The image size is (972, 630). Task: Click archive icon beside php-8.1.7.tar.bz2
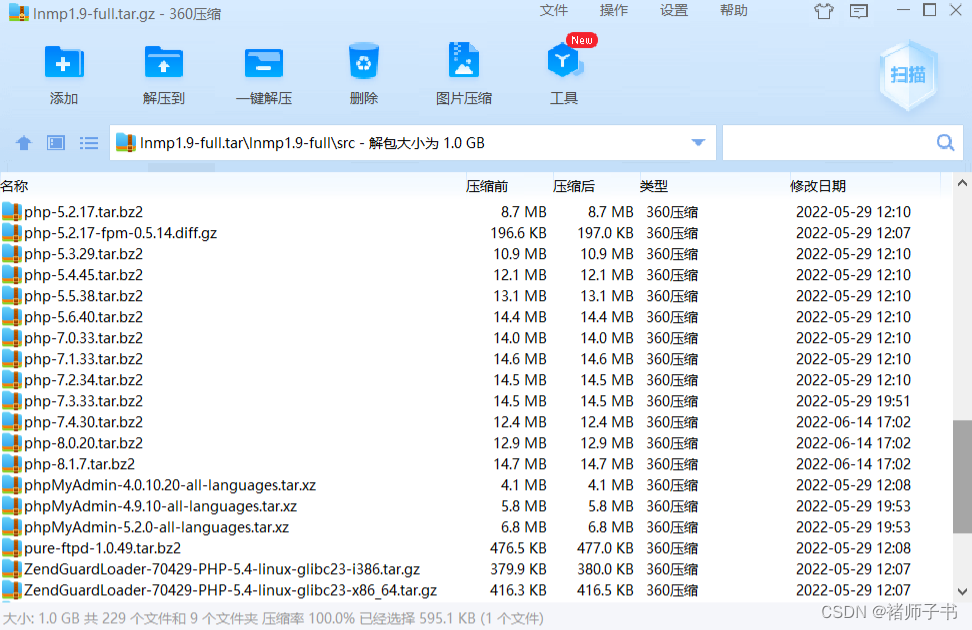[x=11, y=464]
